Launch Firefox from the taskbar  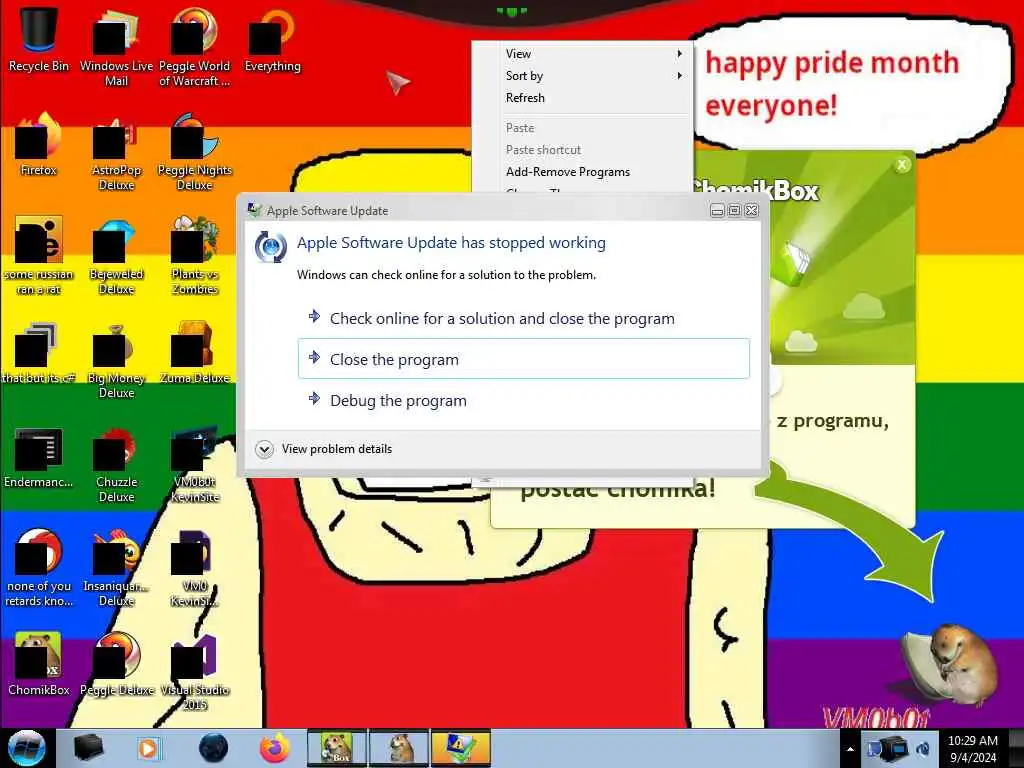pos(275,748)
